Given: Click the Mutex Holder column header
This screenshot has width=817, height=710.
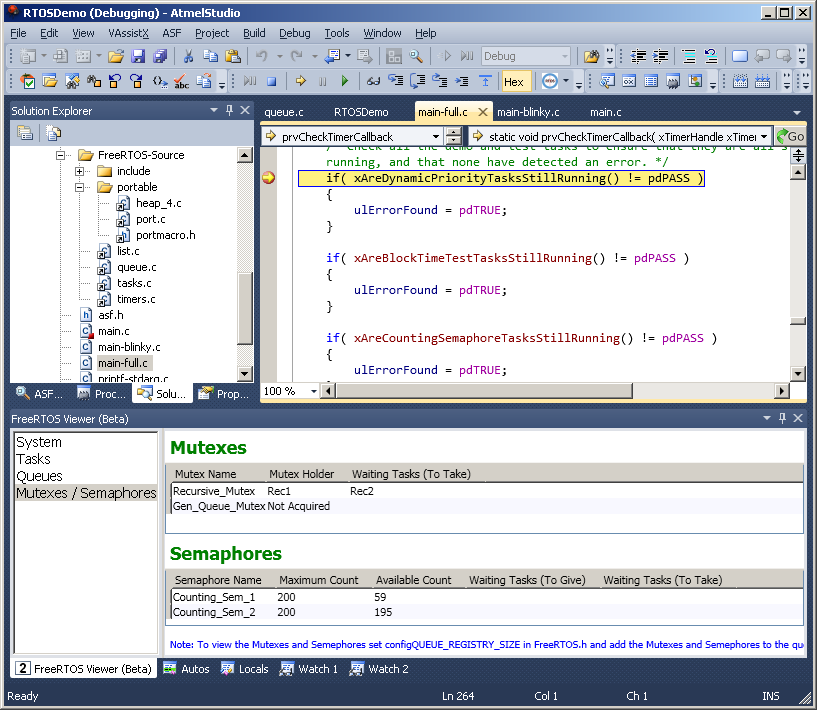Looking at the screenshot, I should 301,474.
